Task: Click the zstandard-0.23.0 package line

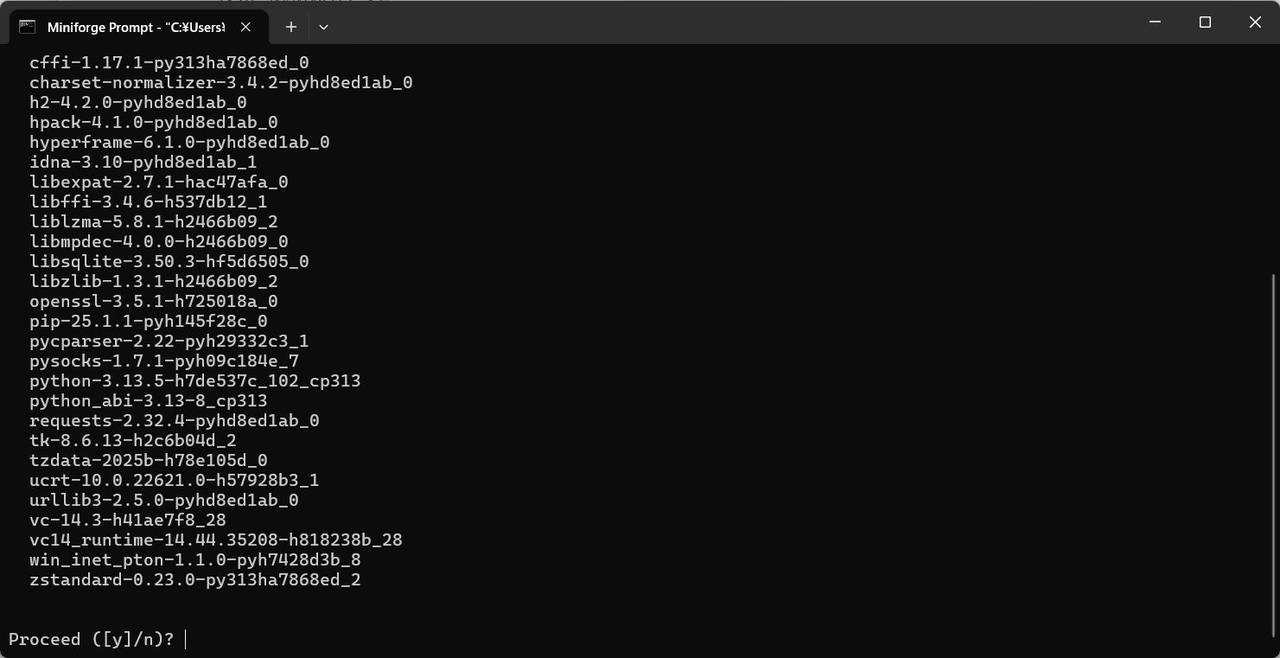Action: click(195, 580)
